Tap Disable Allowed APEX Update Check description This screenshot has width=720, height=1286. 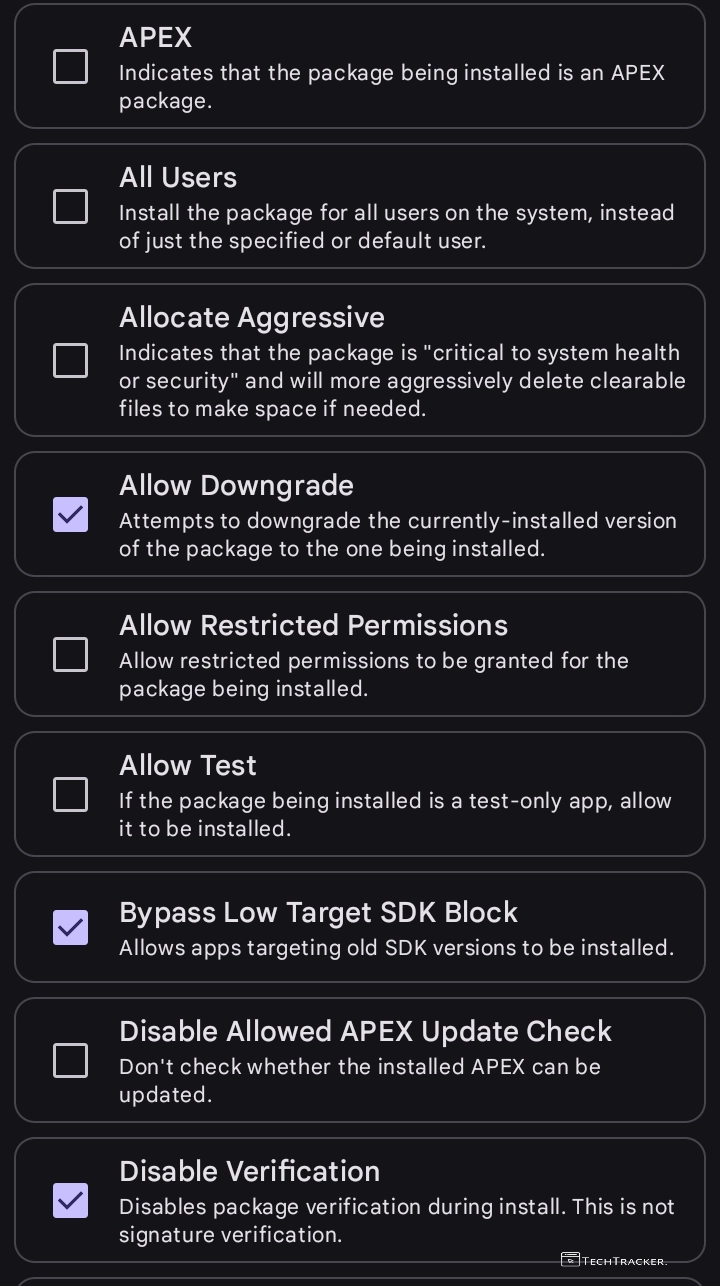click(359, 1081)
